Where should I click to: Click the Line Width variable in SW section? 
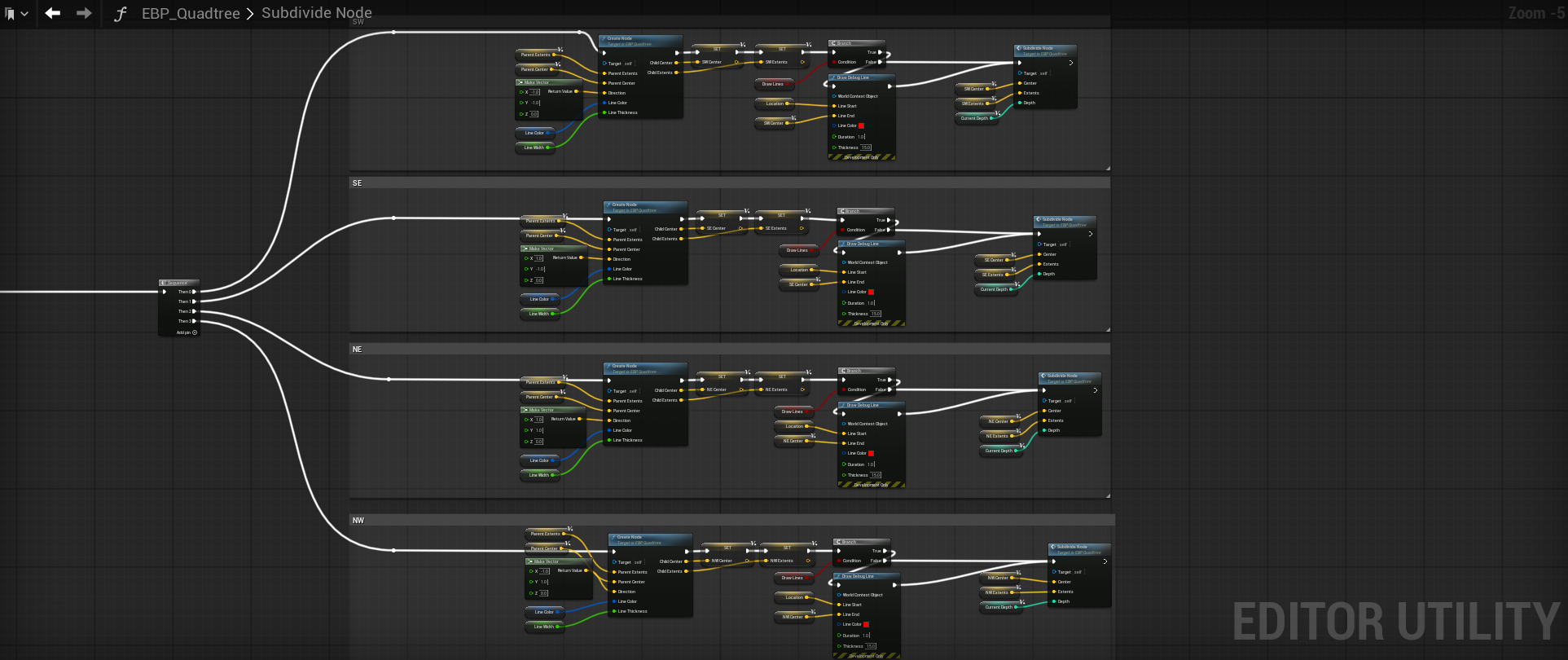[535, 147]
